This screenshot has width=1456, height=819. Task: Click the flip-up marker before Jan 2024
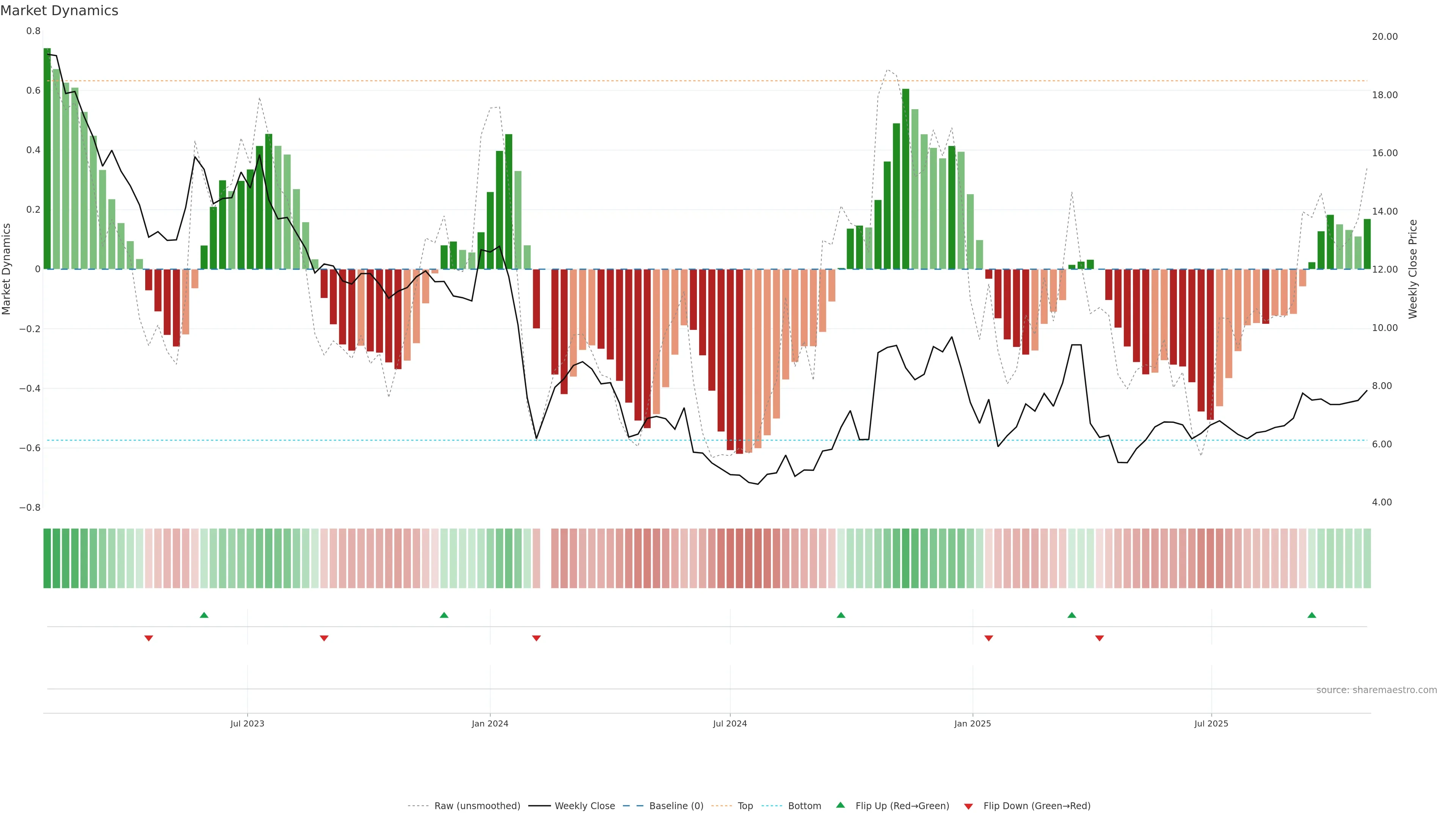[x=444, y=615]
